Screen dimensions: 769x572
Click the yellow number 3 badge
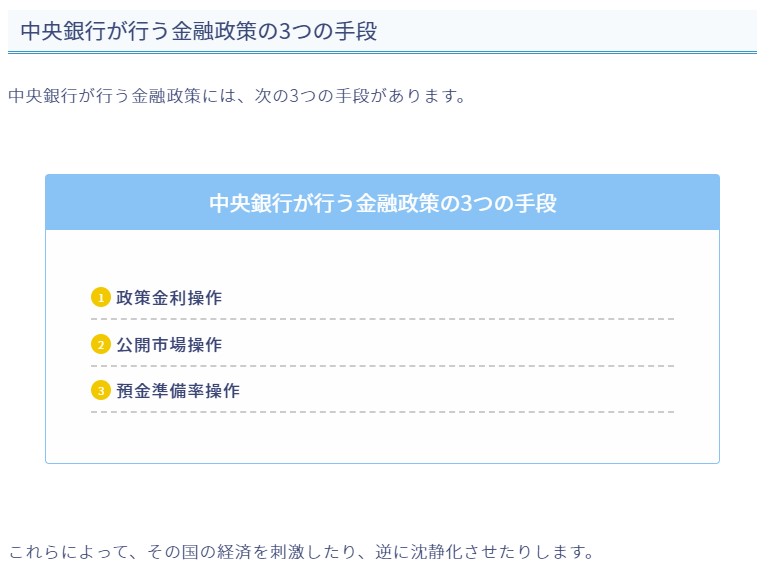[100, 390]
